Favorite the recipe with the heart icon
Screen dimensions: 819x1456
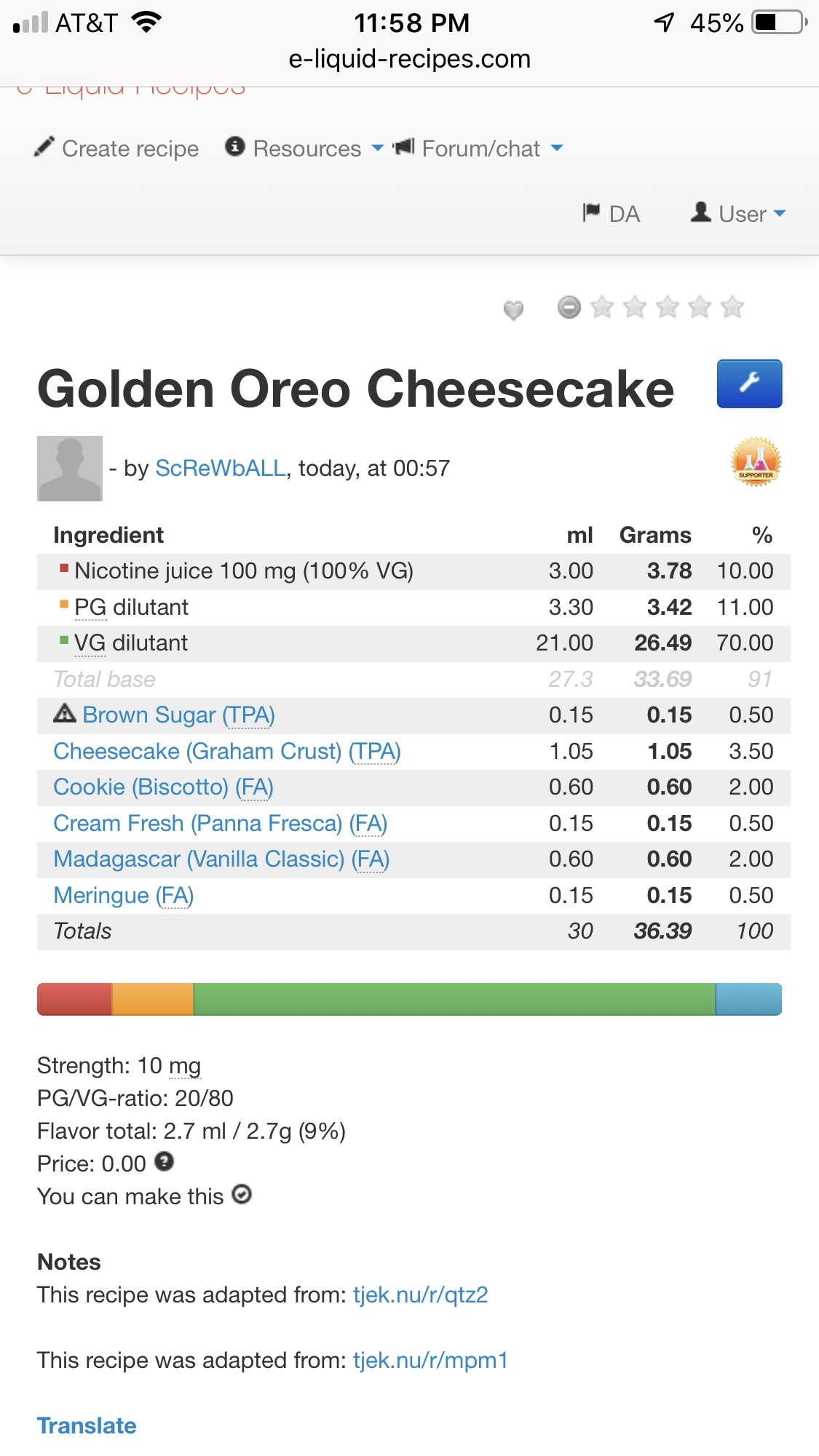513,310
